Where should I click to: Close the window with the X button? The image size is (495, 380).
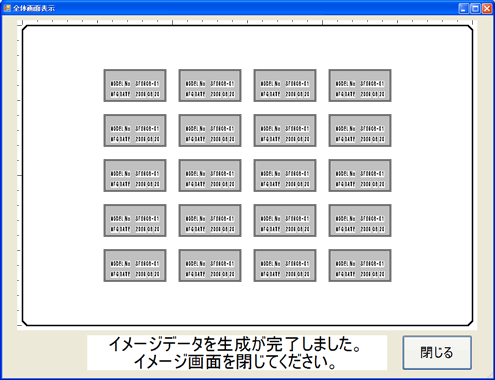click(x=487, y=8)
